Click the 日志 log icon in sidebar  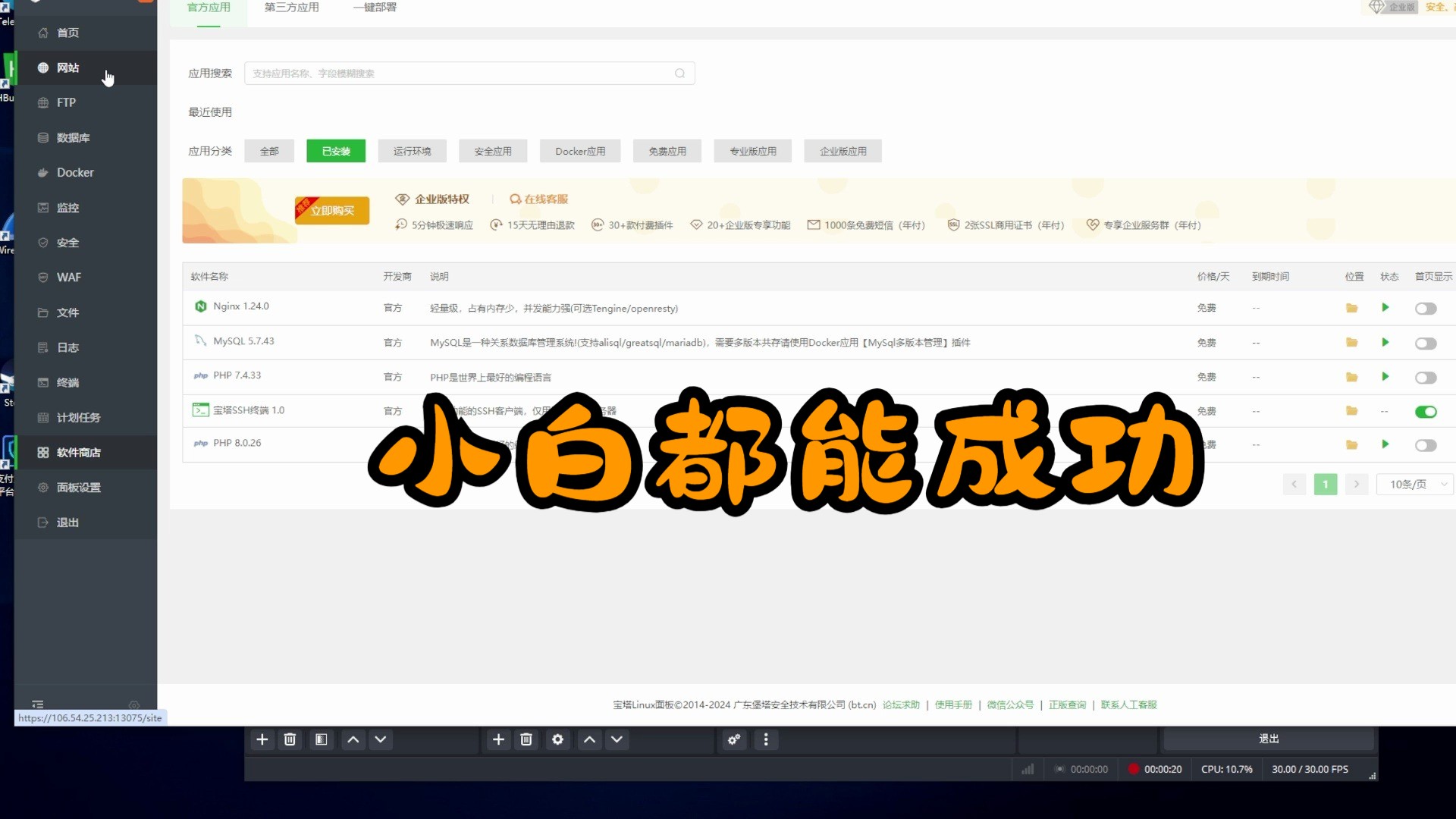click(43, 347)
